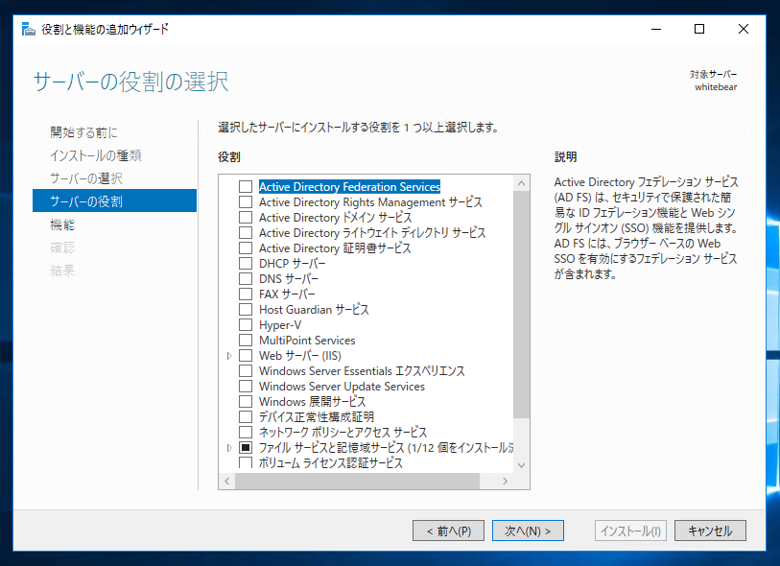The image size is (780, 566).
Task: Go to 開始する前に step
Action: click(84, 132)
